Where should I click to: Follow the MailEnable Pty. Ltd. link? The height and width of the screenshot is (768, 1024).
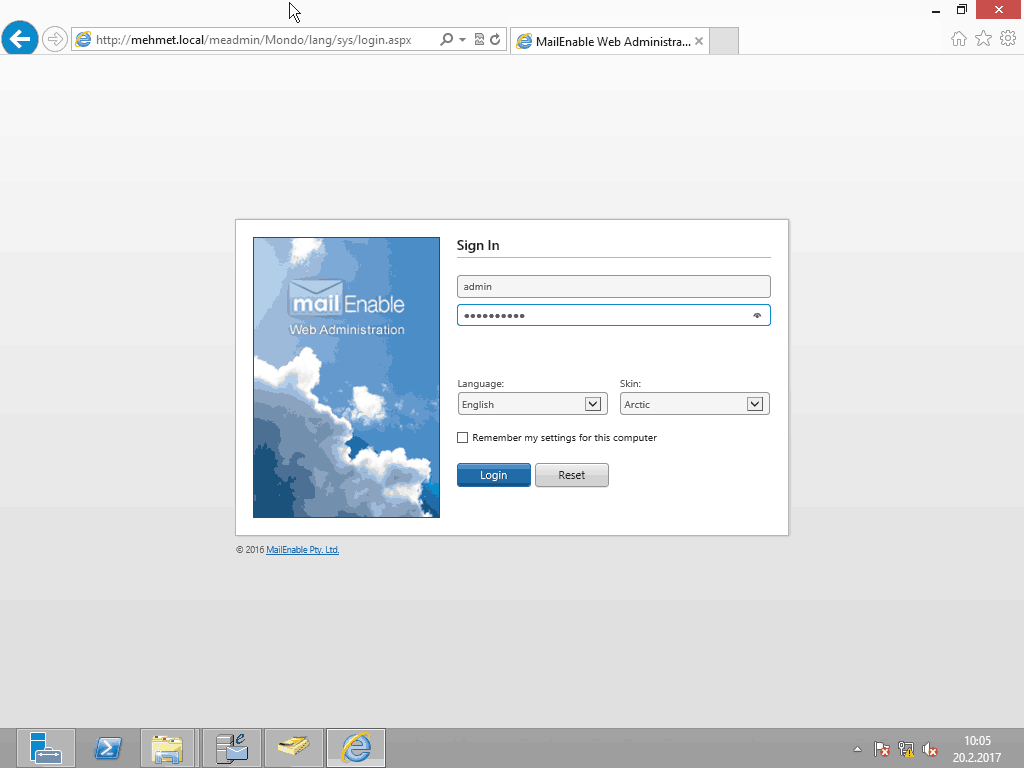click(x=302, y=550)
